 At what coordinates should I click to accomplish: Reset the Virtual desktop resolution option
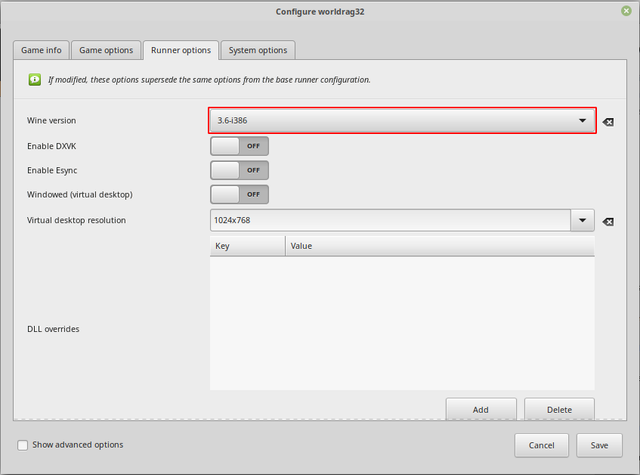pyautogui.click(x=608, y=221)
